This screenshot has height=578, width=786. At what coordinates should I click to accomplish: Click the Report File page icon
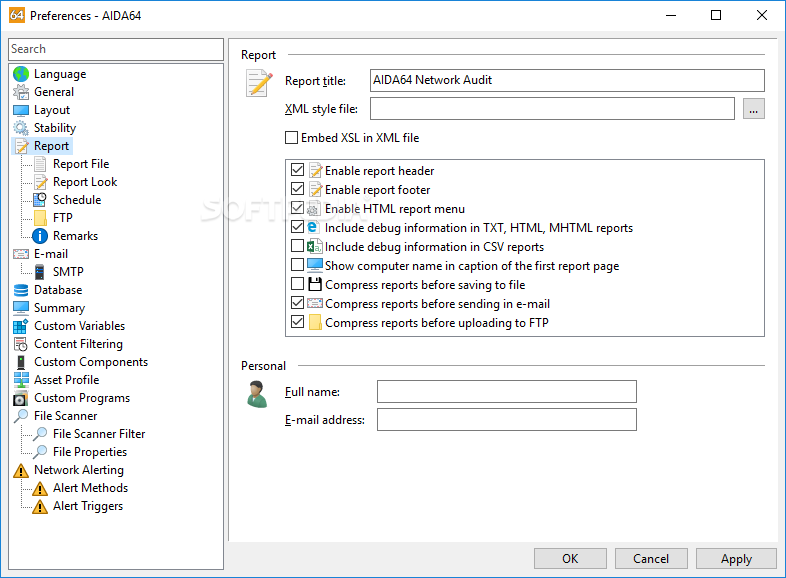pos(40,164)
